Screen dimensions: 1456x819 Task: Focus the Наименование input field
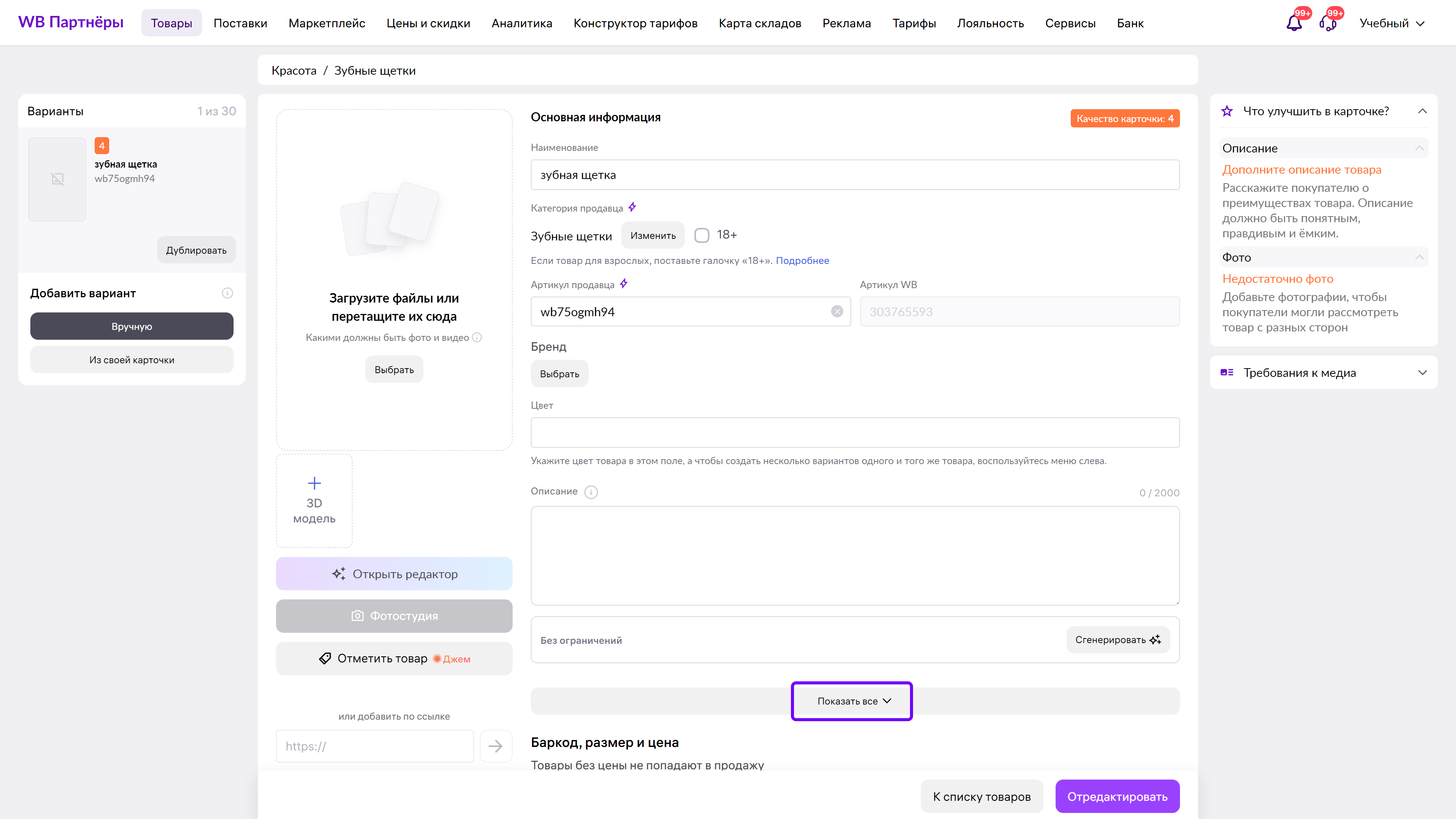point(855,175)
